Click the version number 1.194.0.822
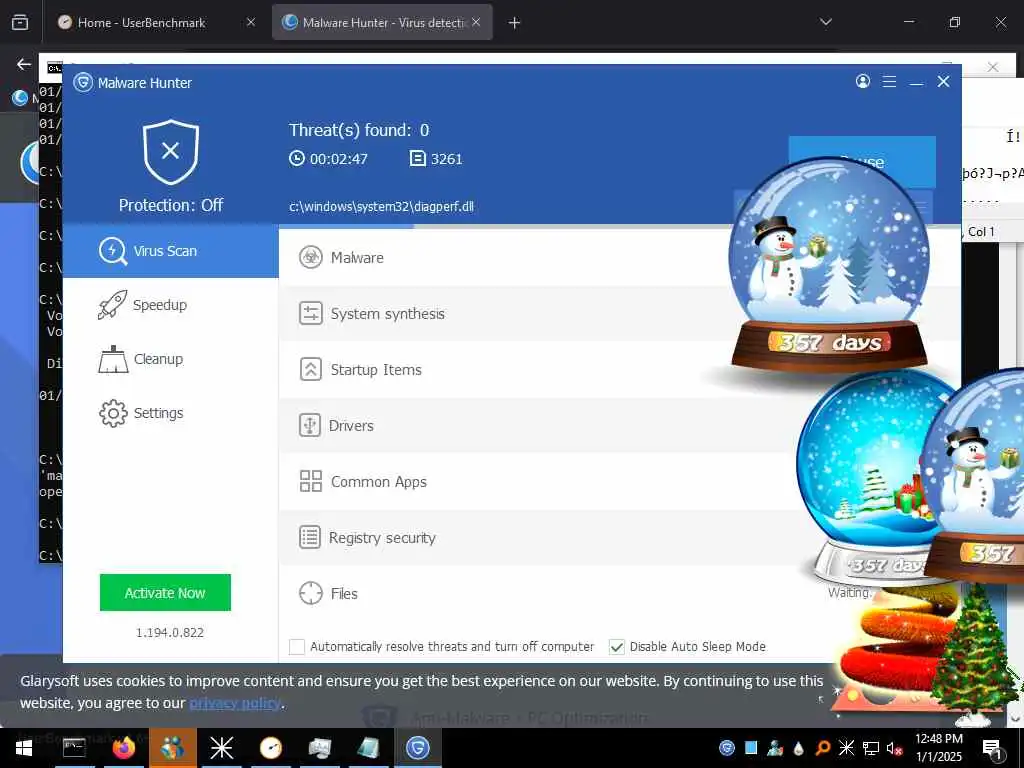Viewport: 1024px width, 768px height. [x=170, y=632]
